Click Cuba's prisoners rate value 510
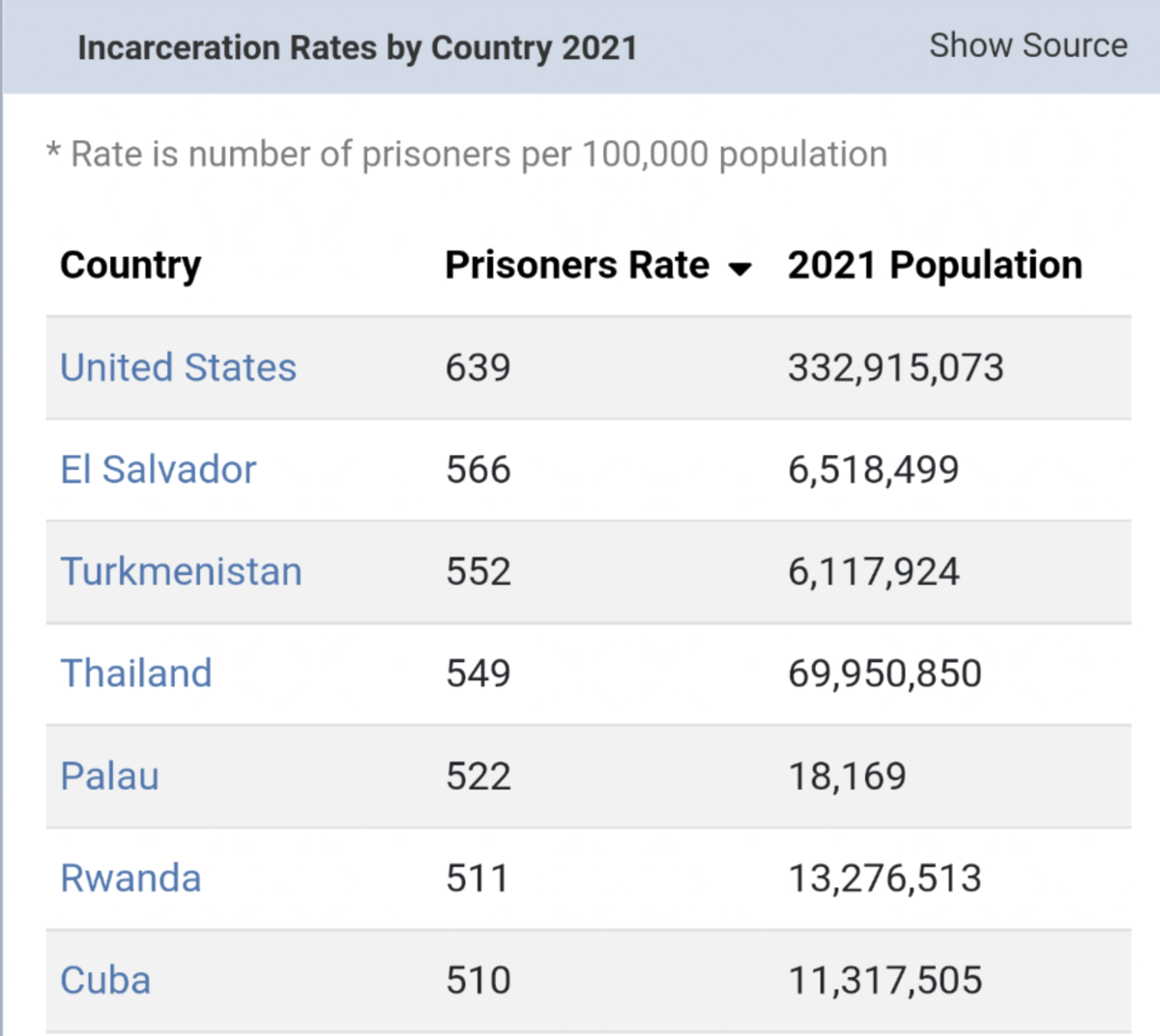This screenshot has width=1160, height=1036. pos(478,981)
